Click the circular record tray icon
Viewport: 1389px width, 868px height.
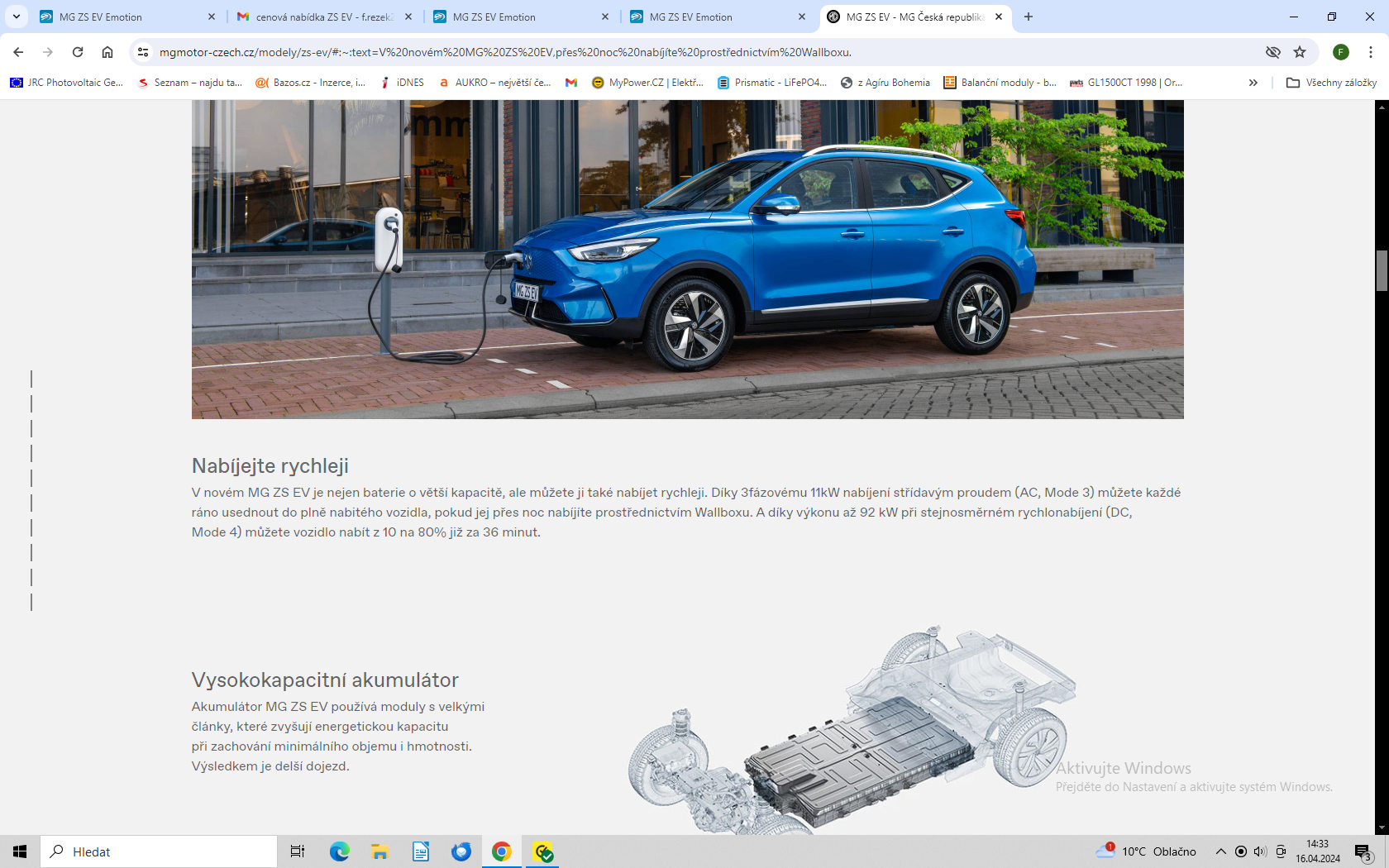pyautogui.click(x=1241, y=851)
